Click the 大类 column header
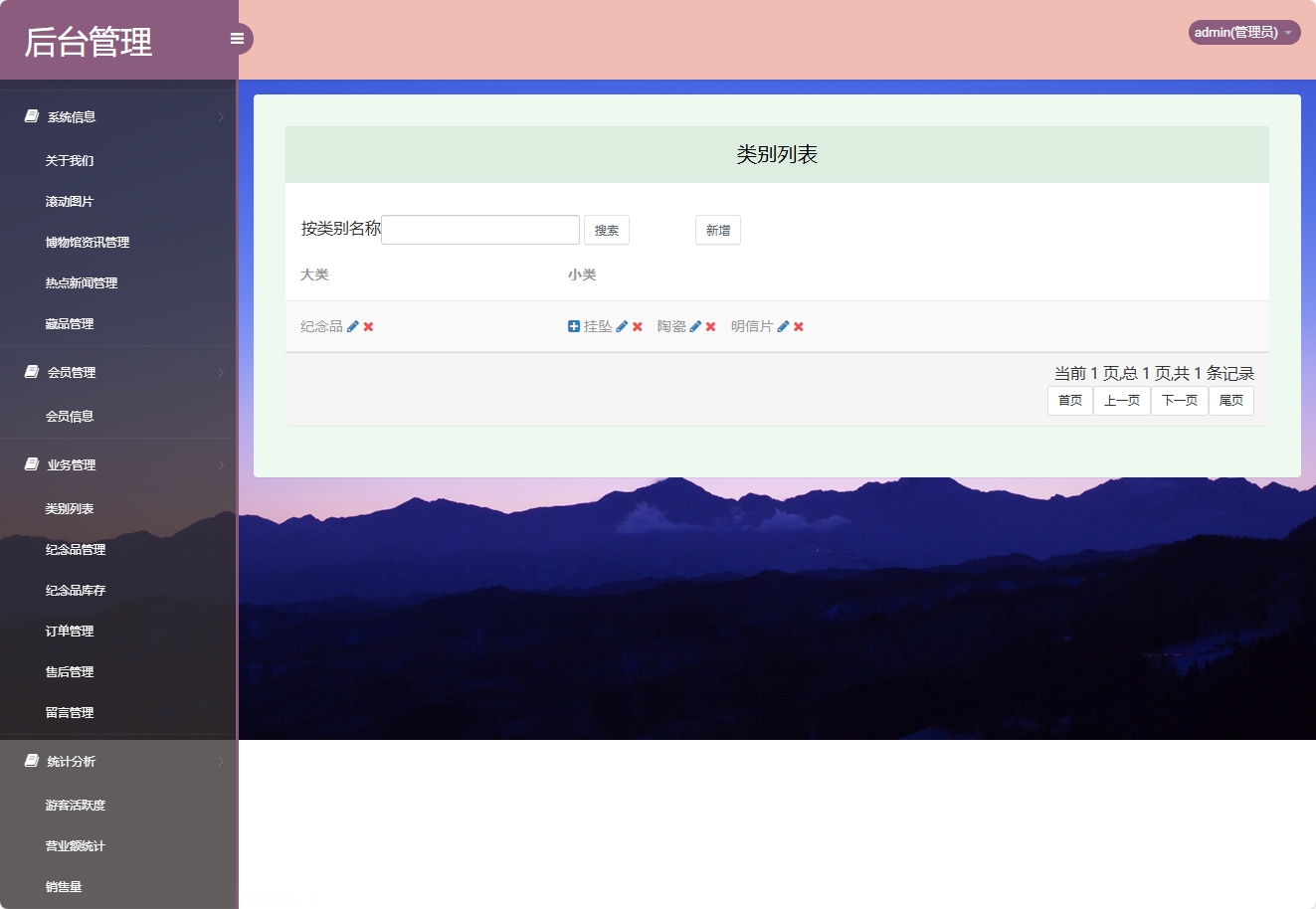Viewport: 1316px width, 909px height. [x=314, y=274]
